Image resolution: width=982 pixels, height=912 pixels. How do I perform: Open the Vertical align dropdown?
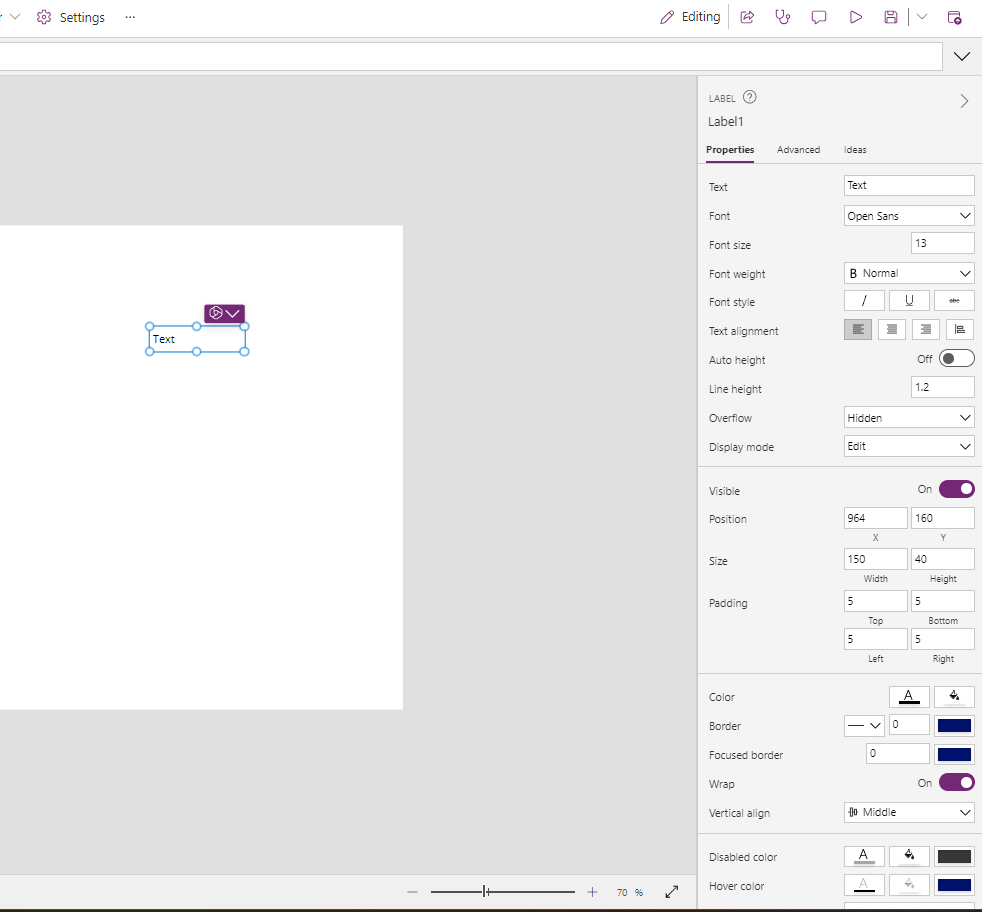909,812
